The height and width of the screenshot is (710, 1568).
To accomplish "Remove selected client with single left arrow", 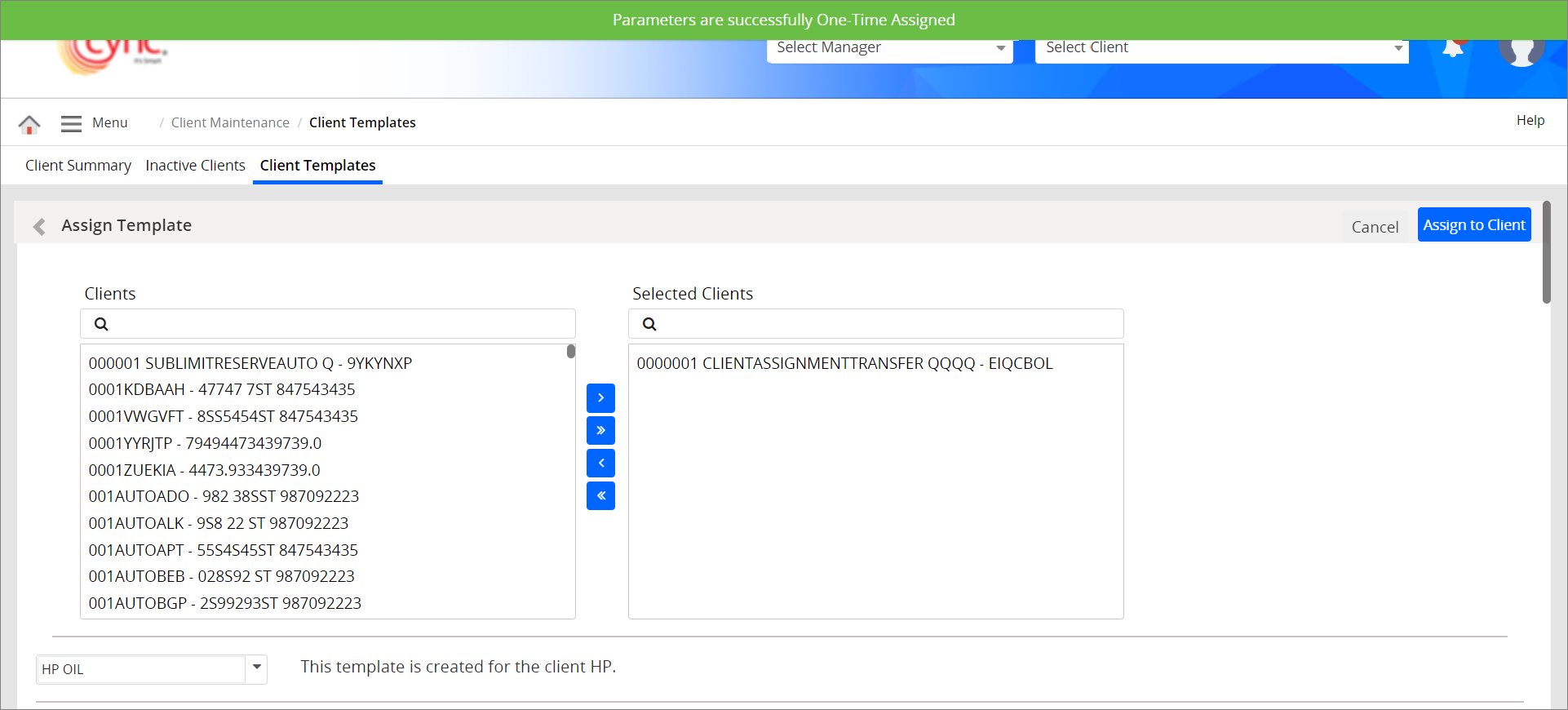I will point(600,464).
